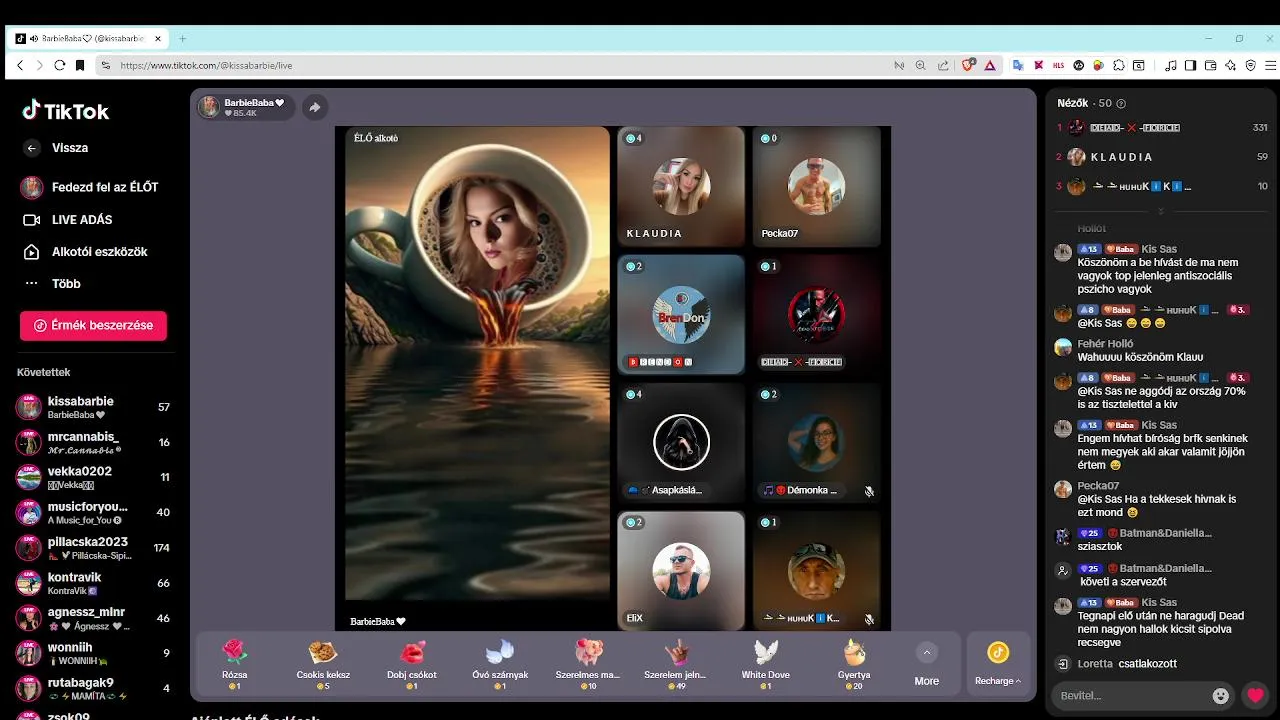
Task: Click the Érmék beszerzése button
Action: click(93, 325)
